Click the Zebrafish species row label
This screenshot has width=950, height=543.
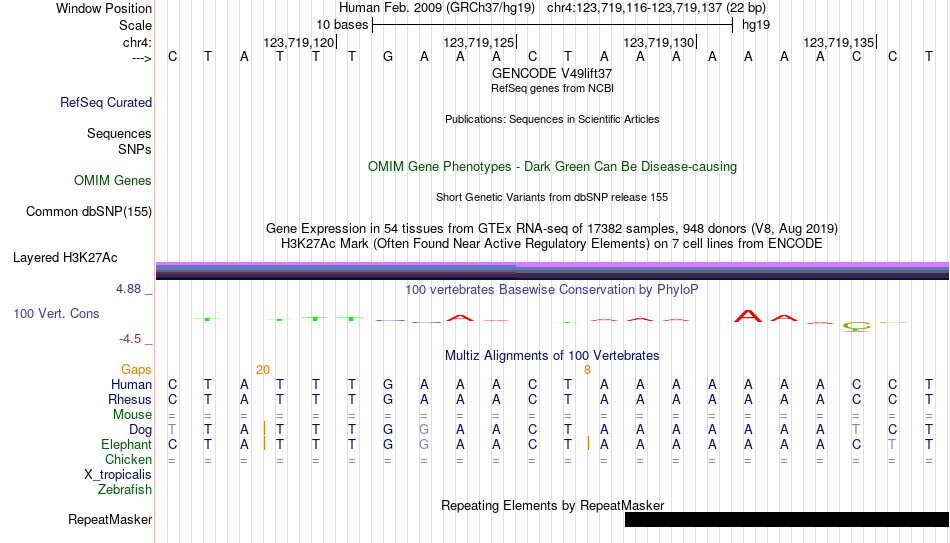coord(125,489)
